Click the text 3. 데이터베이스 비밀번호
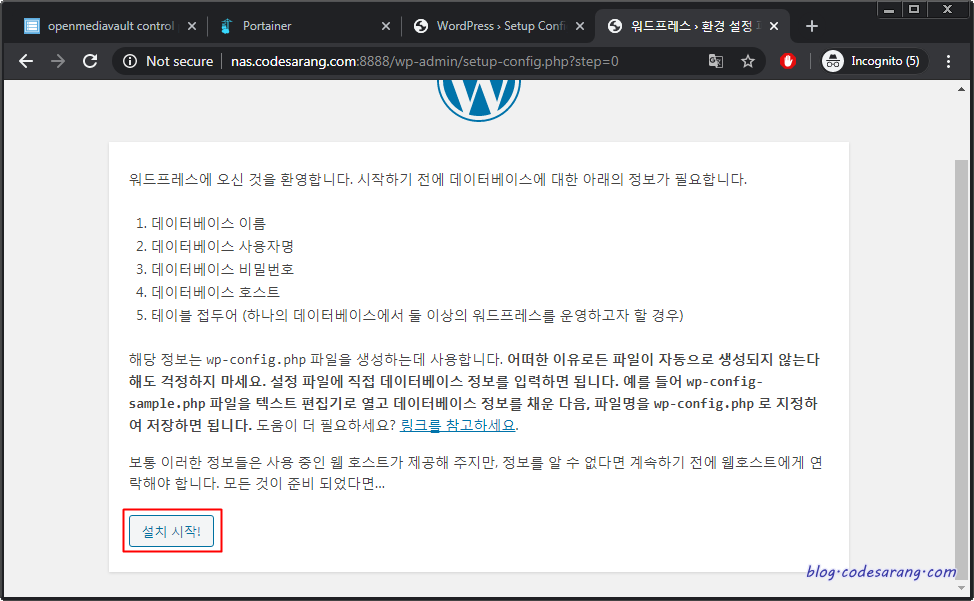Screen dimensions: 974x601 (215, 269)
